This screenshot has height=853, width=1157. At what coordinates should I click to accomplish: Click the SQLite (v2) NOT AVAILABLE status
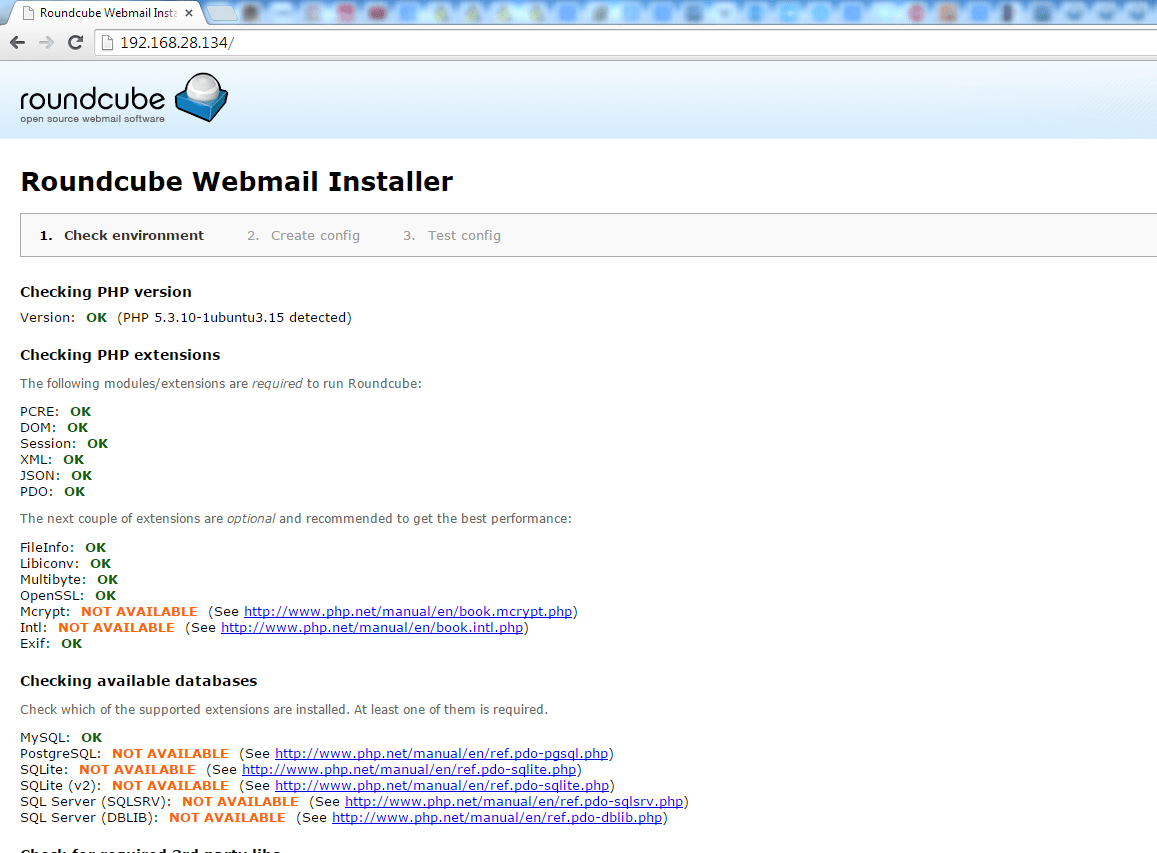170,786
